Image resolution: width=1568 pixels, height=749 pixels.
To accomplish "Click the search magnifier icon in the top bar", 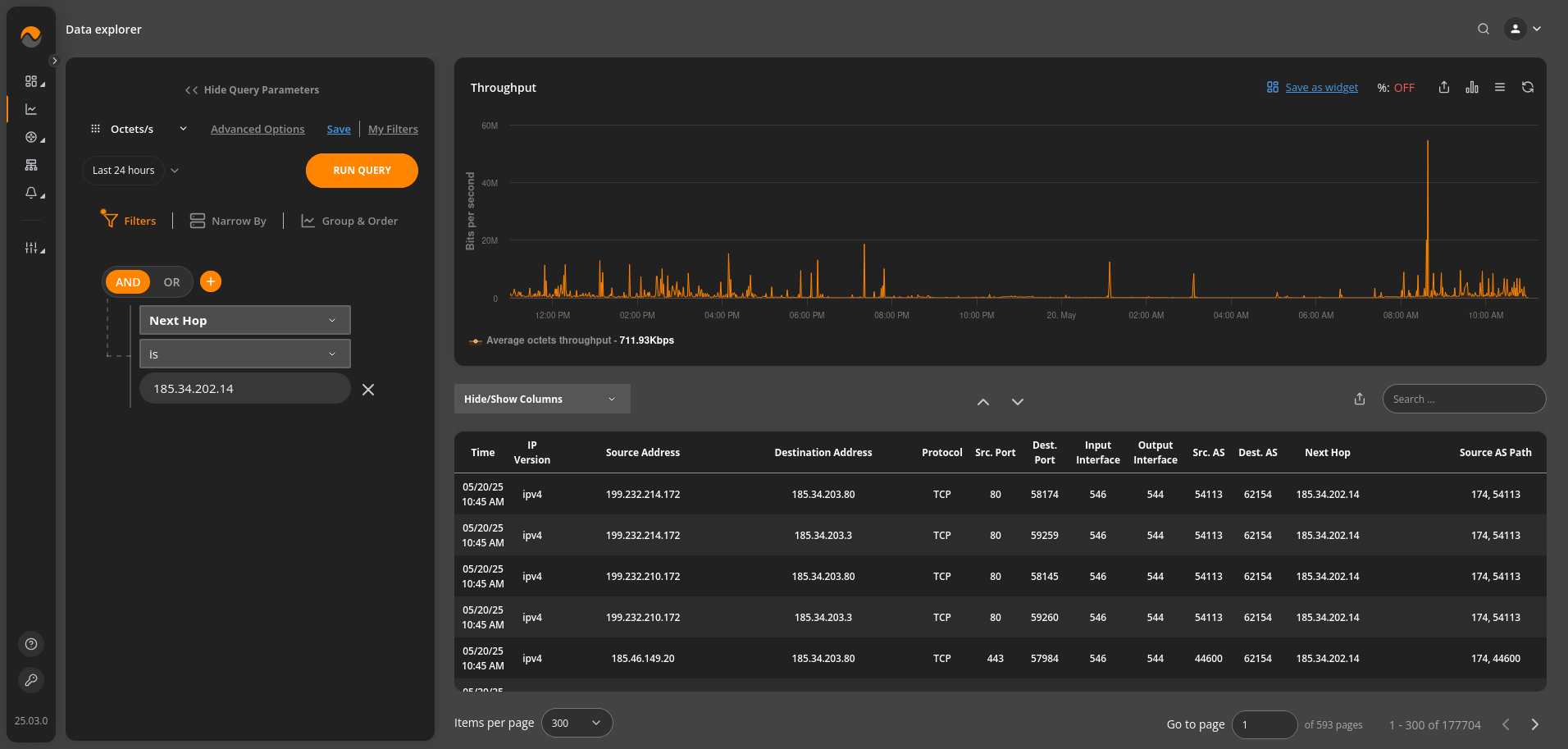I will point(1483,29).
